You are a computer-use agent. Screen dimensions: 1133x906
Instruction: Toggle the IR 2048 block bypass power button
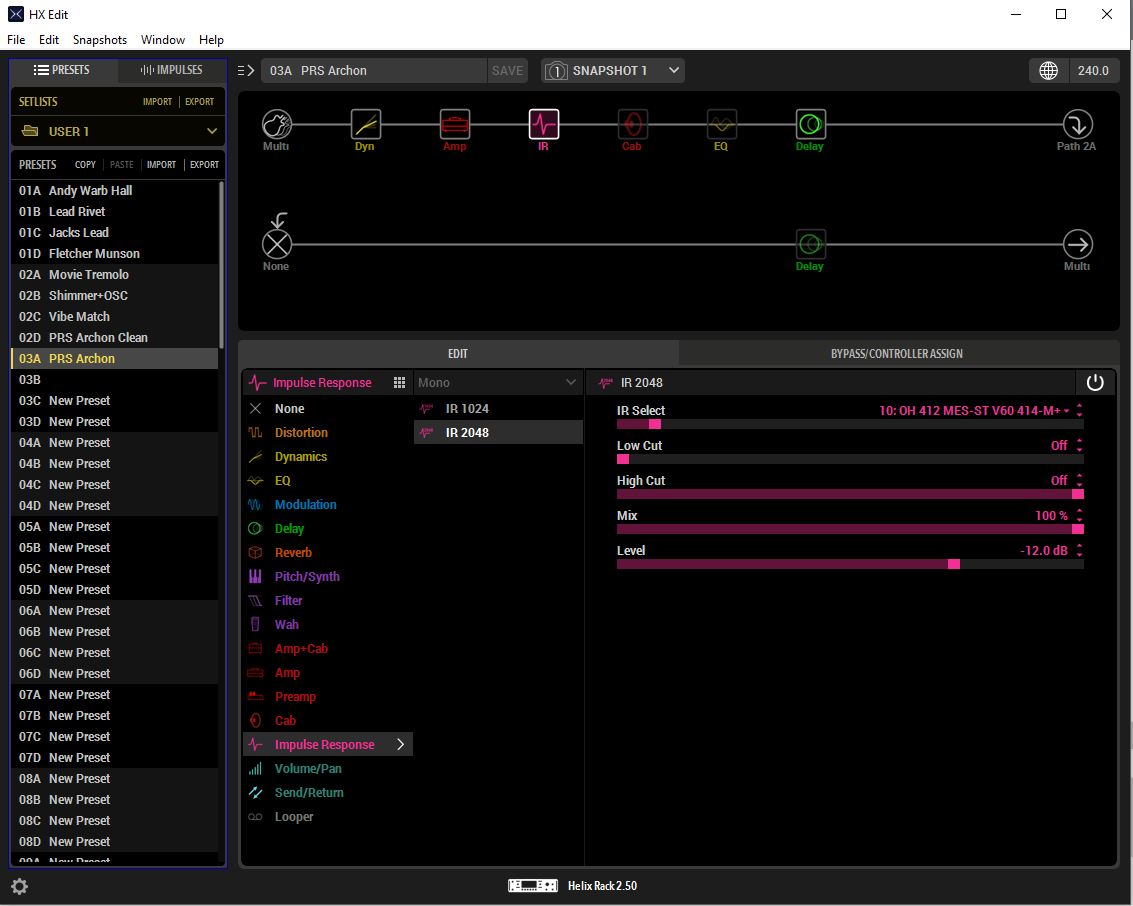tap(1095, 383)
